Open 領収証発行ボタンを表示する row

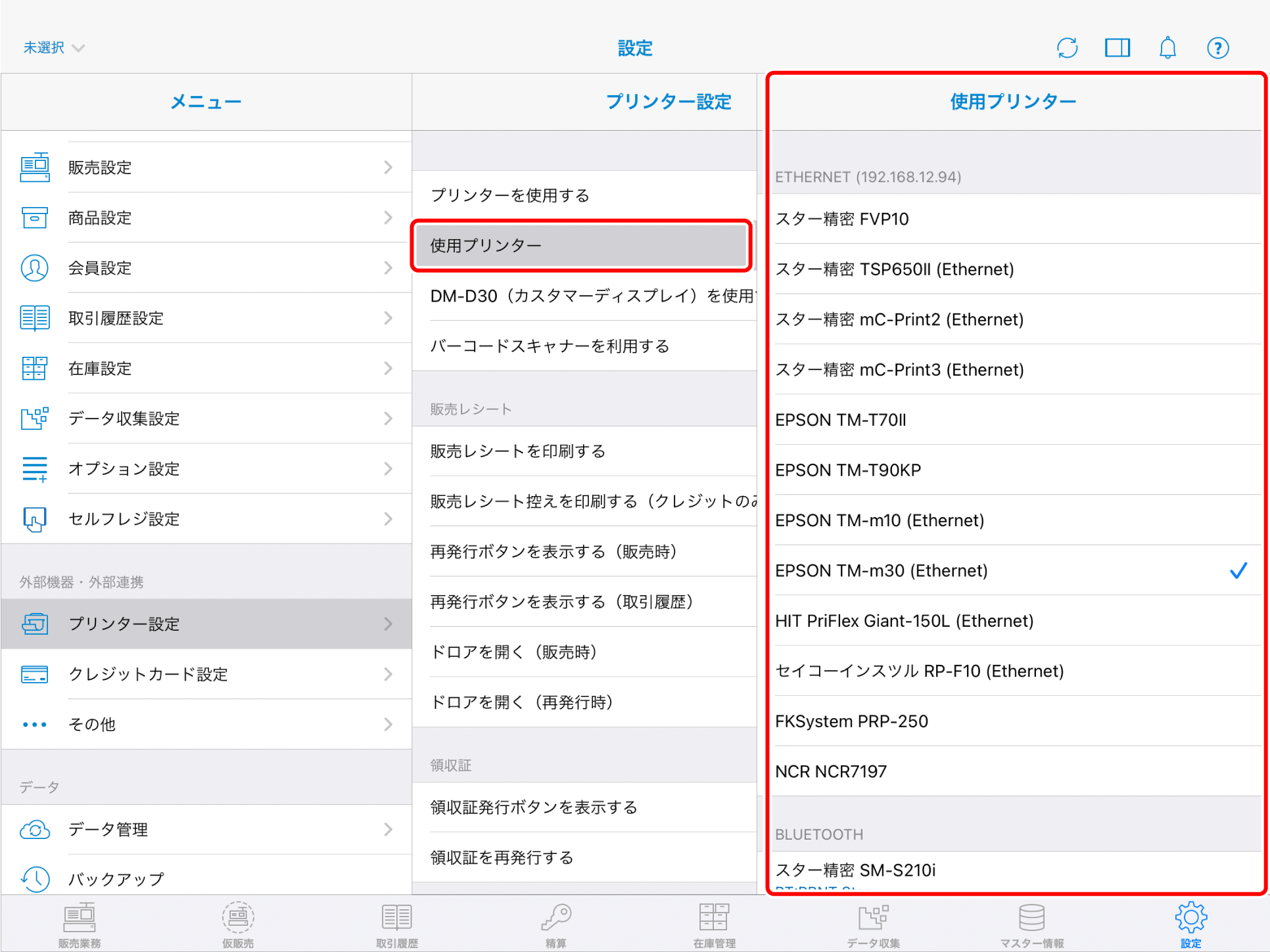pos(584,807)
